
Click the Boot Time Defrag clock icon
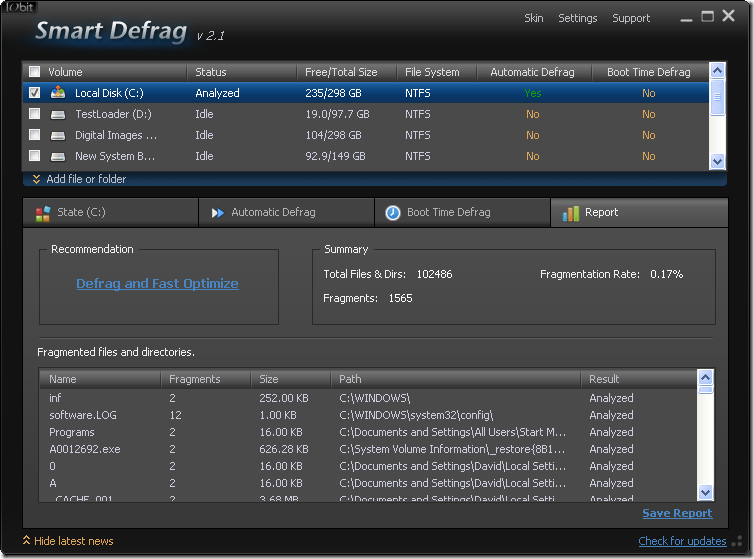coord(393,213)
